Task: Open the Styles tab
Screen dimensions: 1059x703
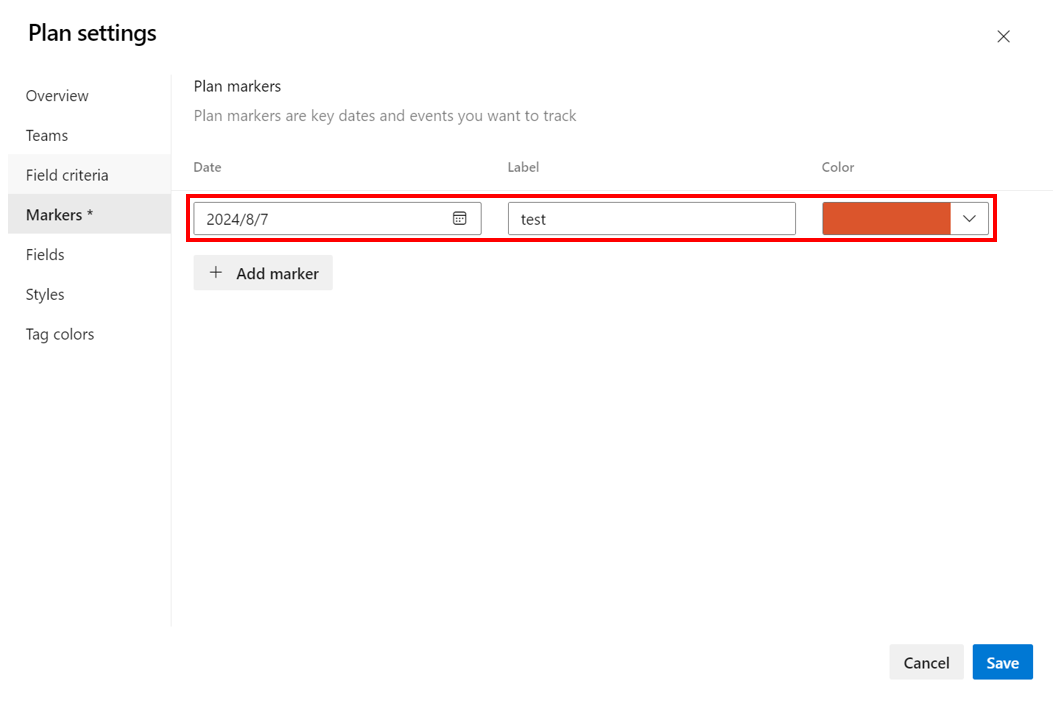Action: (x=89, y=294)
